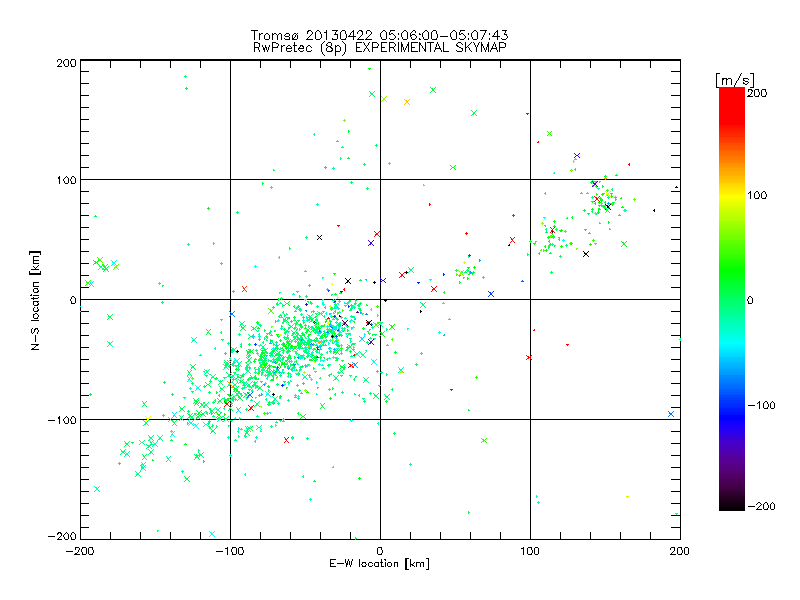Click the E-W axis '100' tick label
The image size is (800, 600).
(x=530, y=551)
